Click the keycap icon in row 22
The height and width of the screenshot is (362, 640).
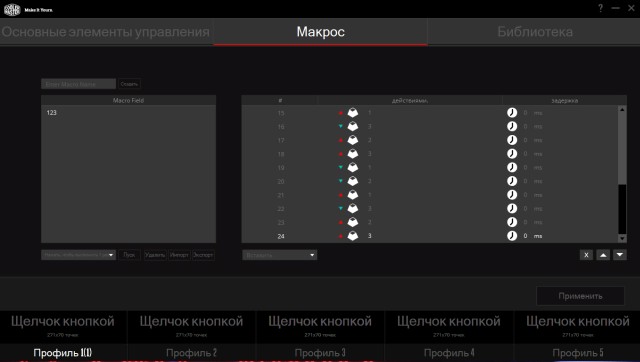point(353,209)
